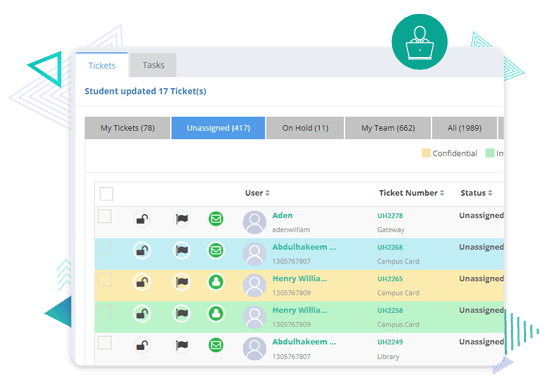
Task: Click the username text adenwilliam
Action: (291, 230)
